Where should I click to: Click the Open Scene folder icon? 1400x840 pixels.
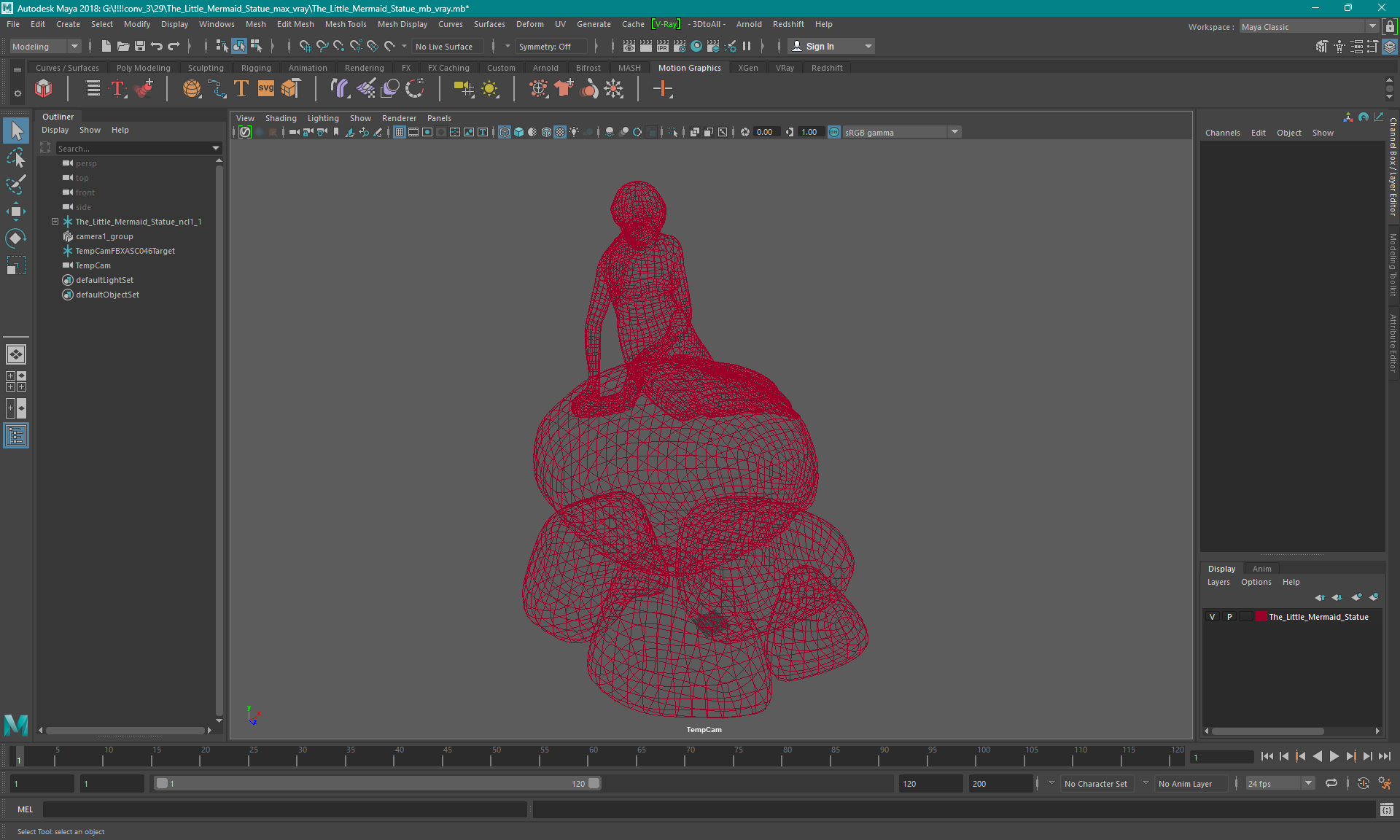(x=123, y=46)
